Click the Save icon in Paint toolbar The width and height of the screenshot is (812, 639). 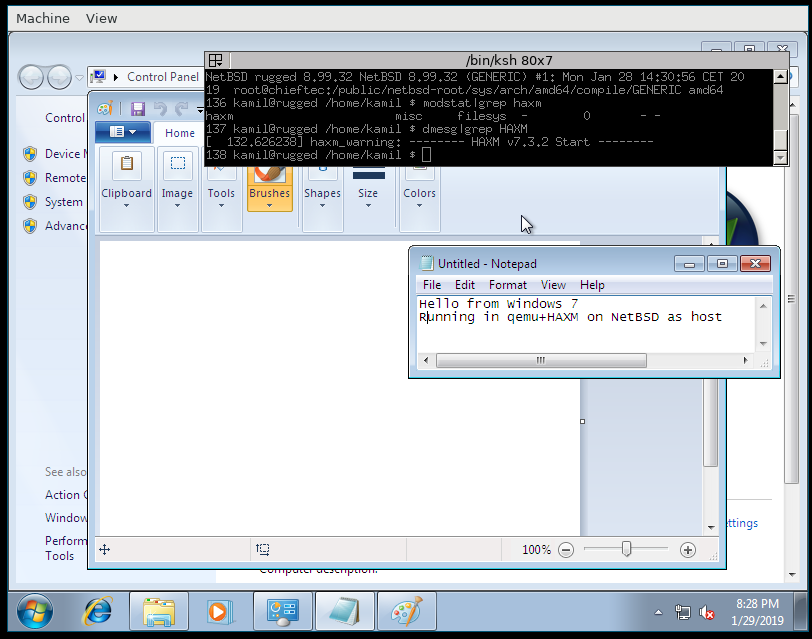138,109
